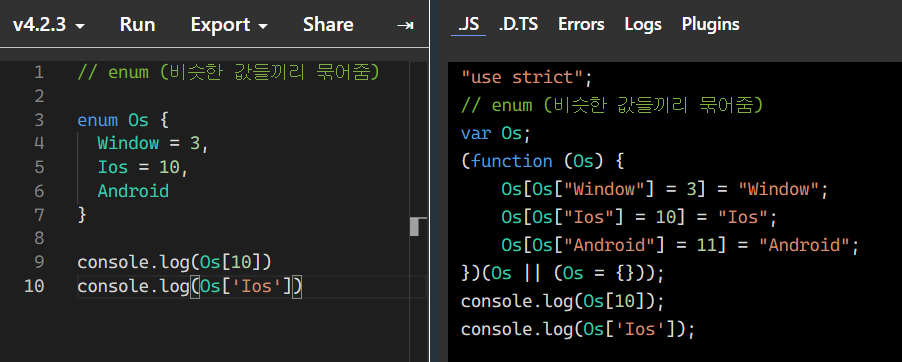Click line number 10 in editor

click(x=34, y=285)
